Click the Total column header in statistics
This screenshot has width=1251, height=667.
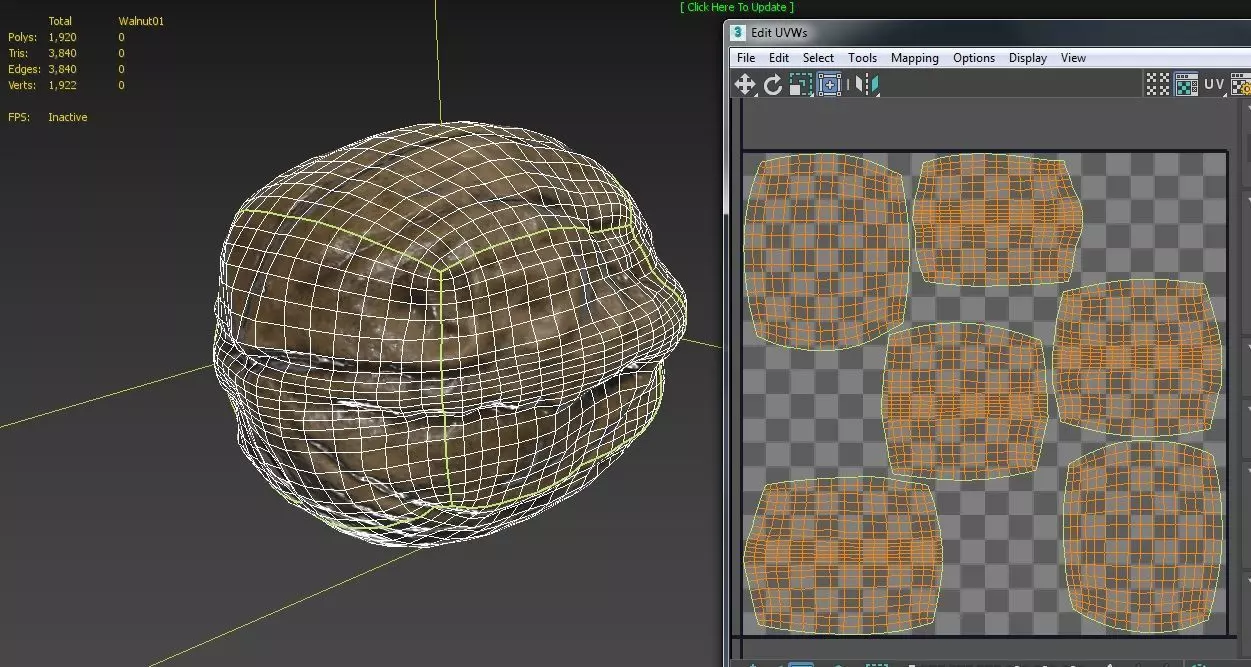point(60,21)
